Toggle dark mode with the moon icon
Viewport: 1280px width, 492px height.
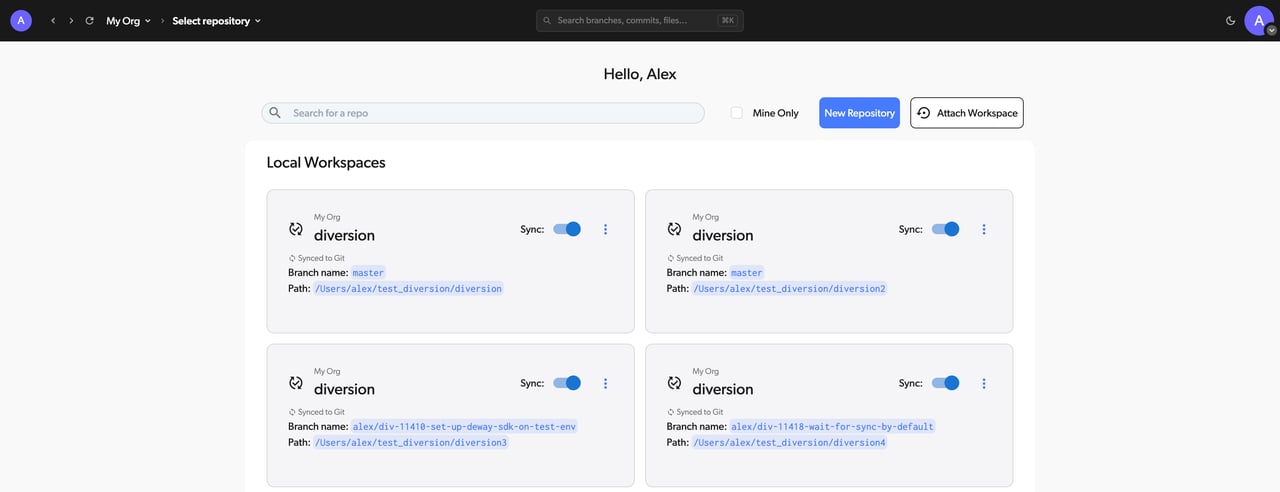[1230, 20]
